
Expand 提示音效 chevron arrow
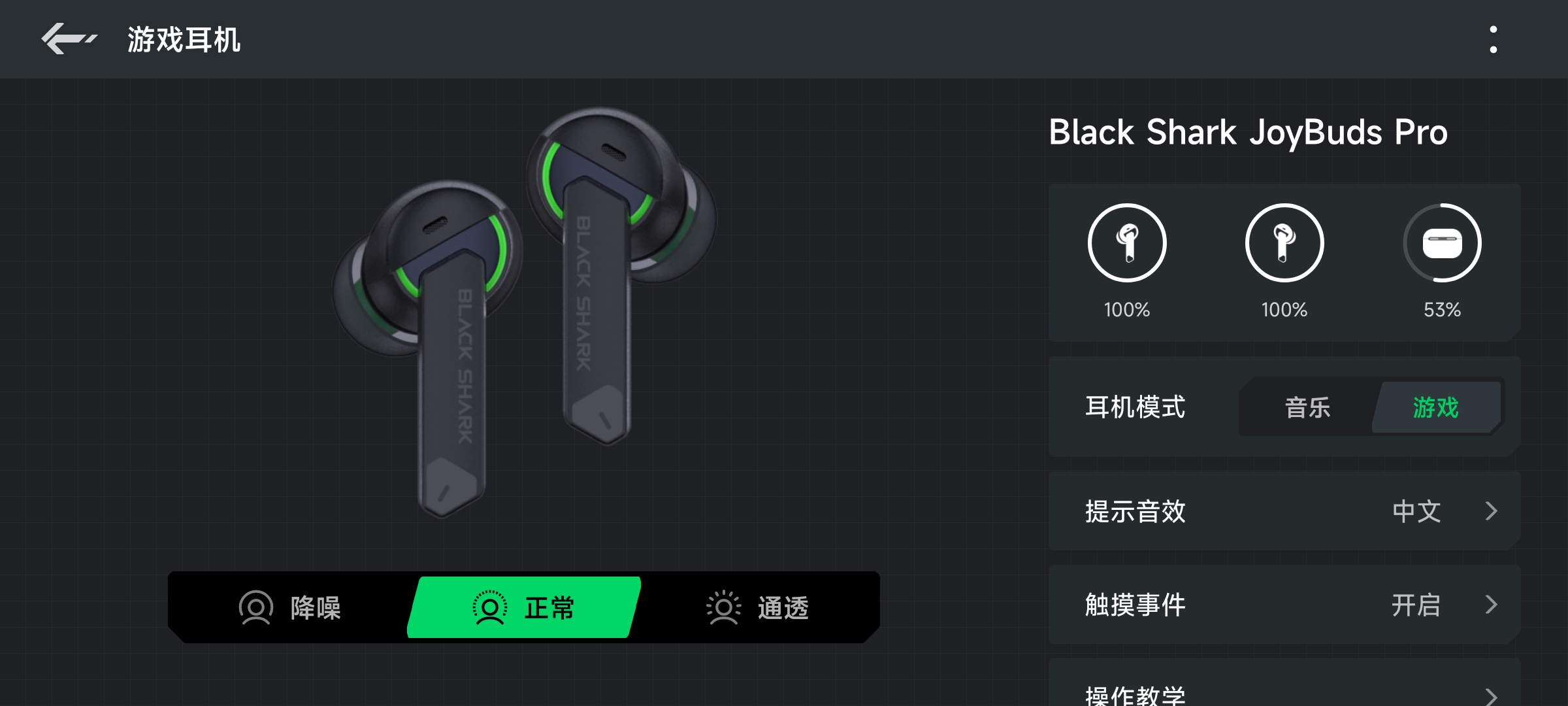tap(1491, 511)
